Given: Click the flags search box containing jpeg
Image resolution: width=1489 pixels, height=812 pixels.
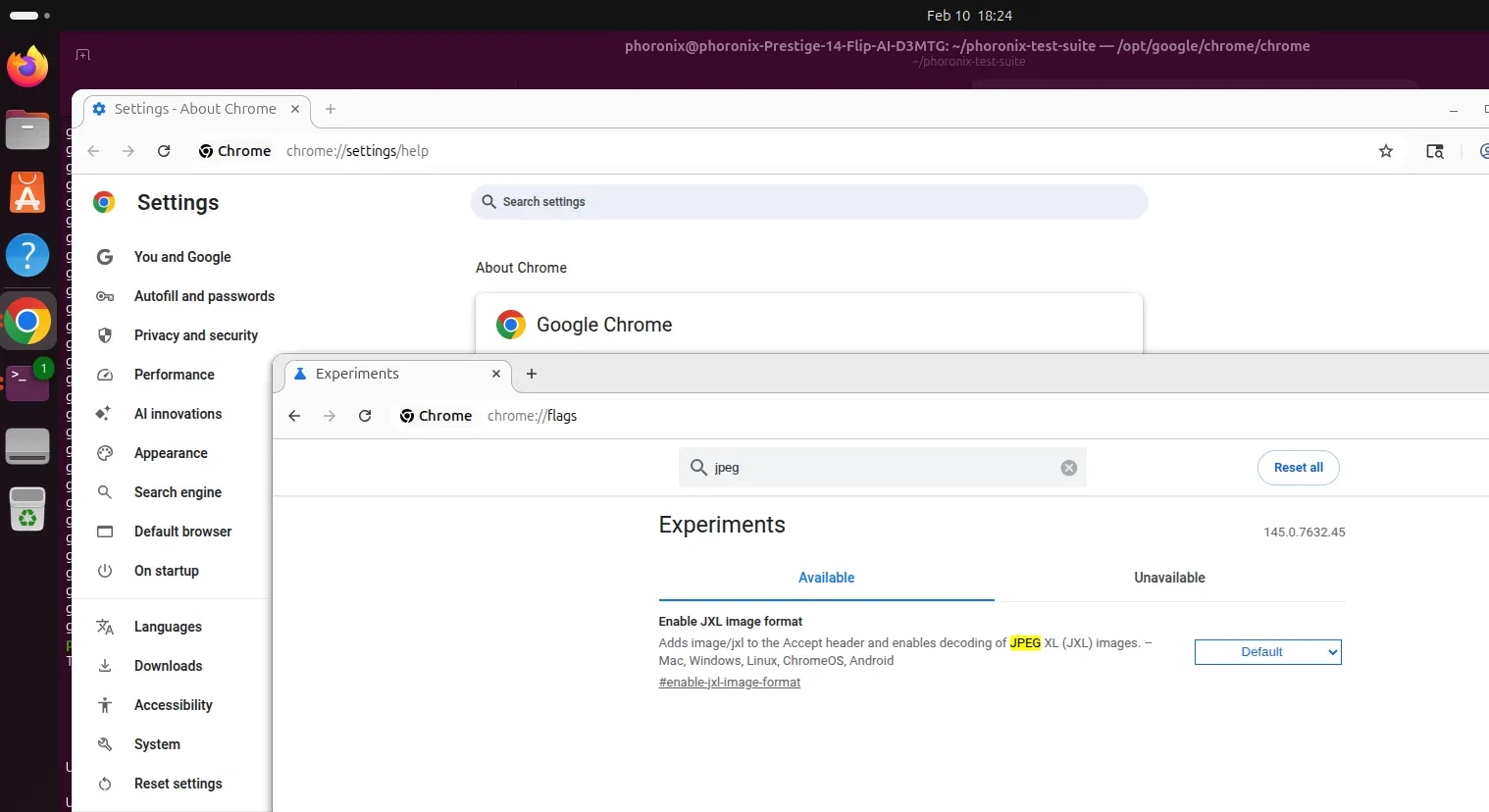Looking at the screenshot, I should [878, 468].
